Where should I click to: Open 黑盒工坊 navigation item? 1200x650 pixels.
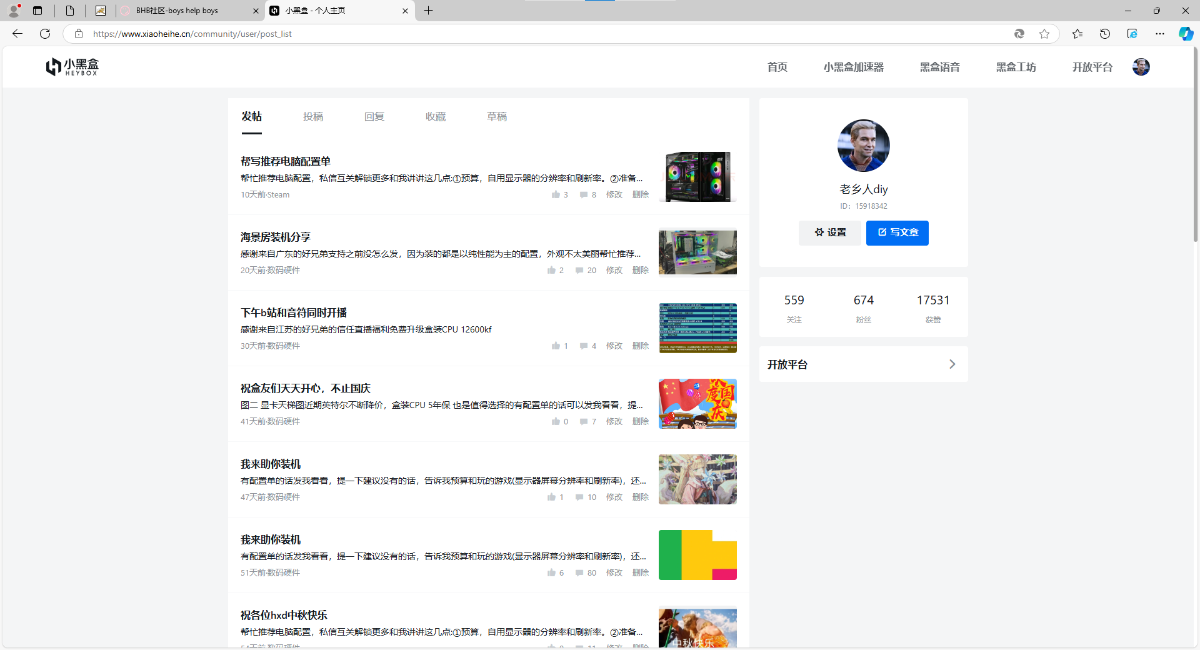(x=1016, y=67)
